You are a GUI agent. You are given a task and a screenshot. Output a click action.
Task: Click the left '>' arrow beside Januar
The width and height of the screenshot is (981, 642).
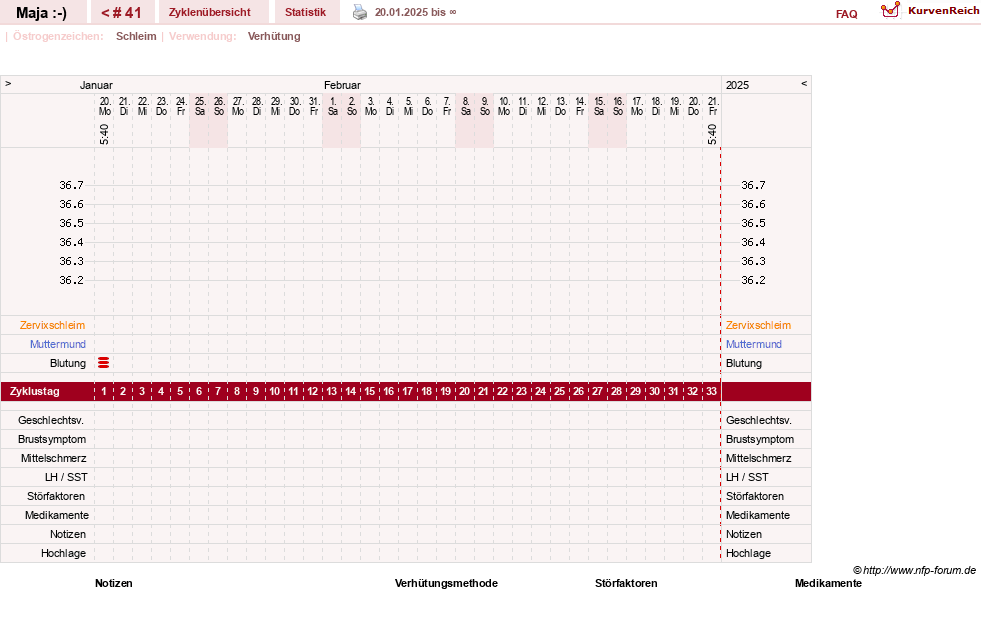click(x=8, y=83)
